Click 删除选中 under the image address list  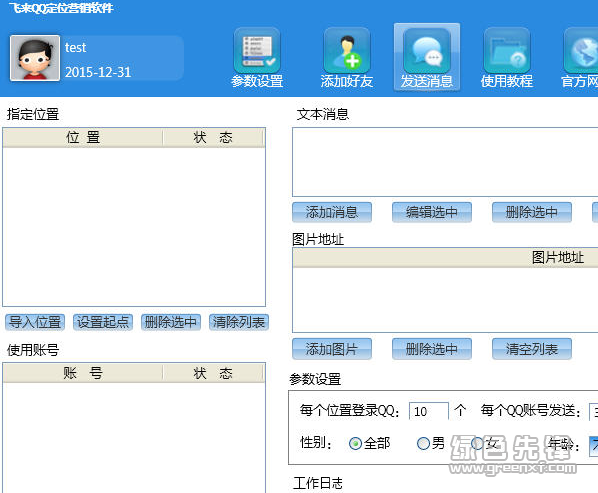(432, 349)
